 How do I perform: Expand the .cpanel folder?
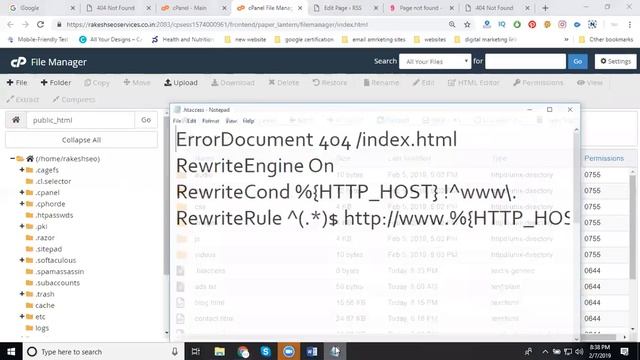(22, 192)
